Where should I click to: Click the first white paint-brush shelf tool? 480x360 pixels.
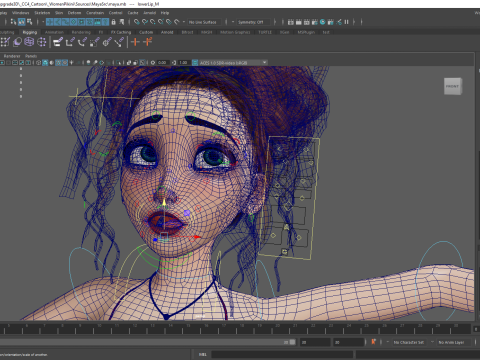point(58,42)
